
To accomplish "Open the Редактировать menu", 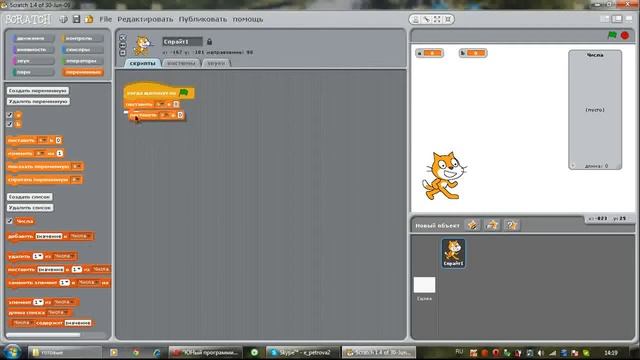I will pos(145,19).
